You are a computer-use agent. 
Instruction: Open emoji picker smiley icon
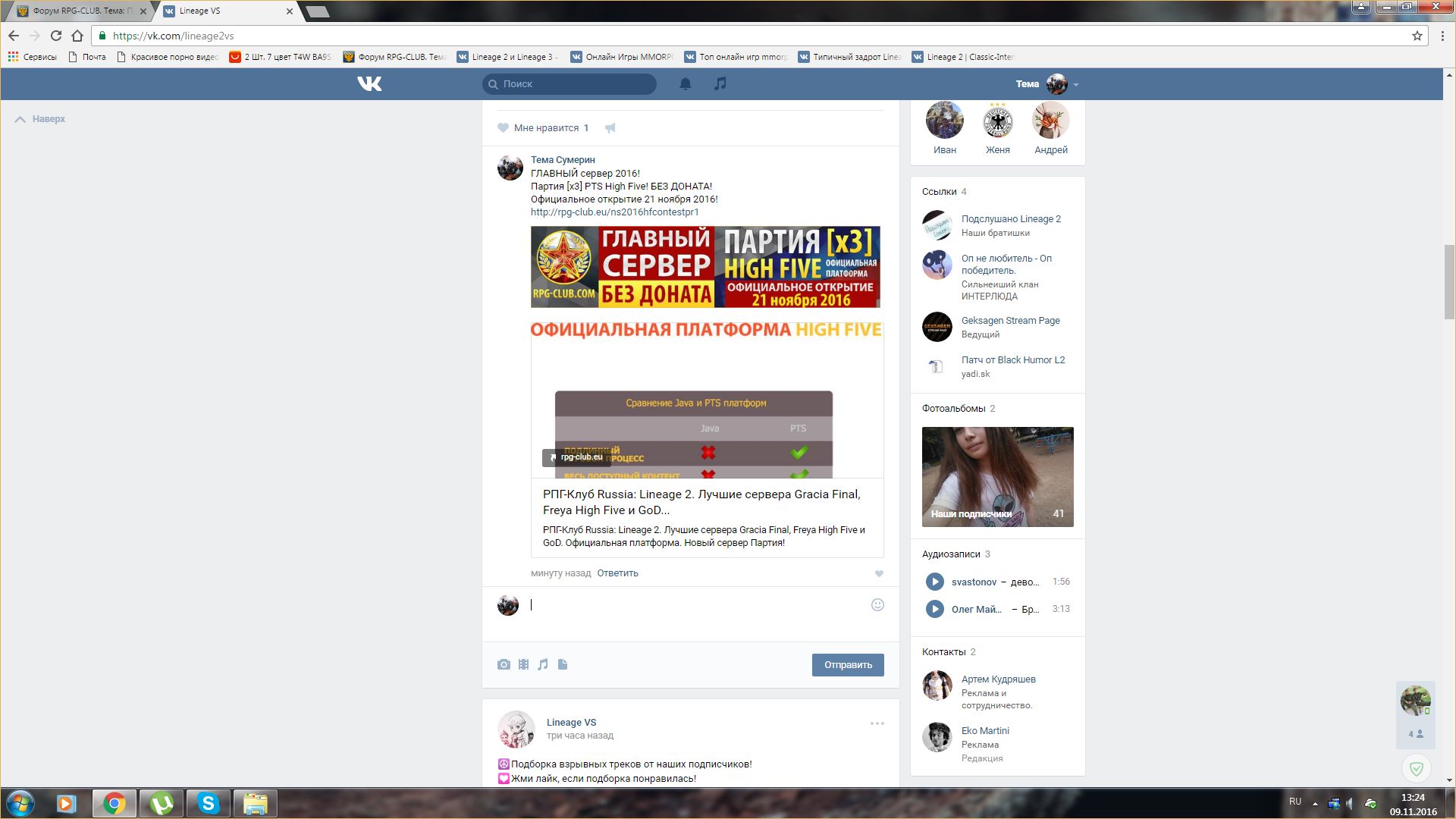[877, 604]
